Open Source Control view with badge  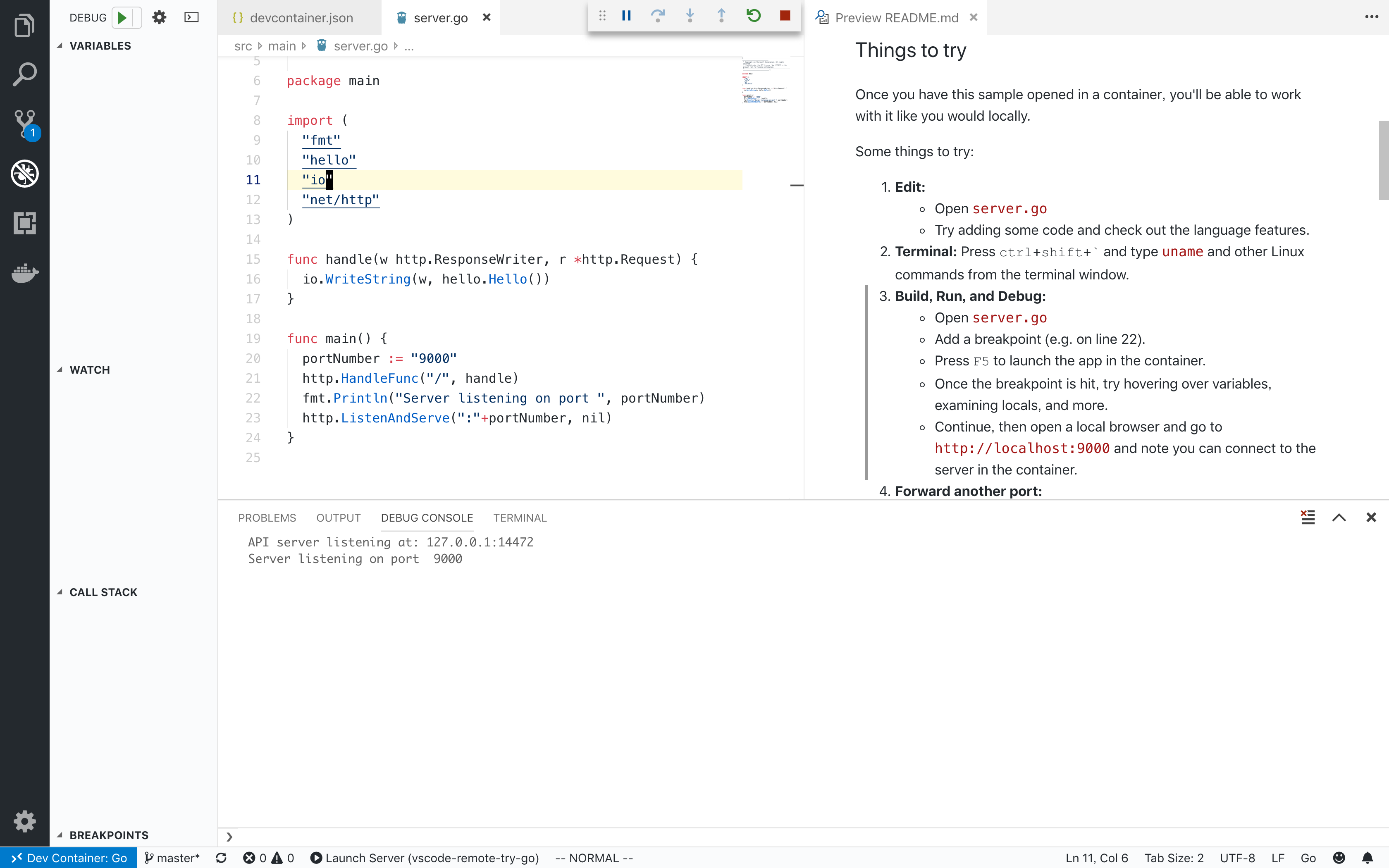pyautogui.click(x=24, y=124)
